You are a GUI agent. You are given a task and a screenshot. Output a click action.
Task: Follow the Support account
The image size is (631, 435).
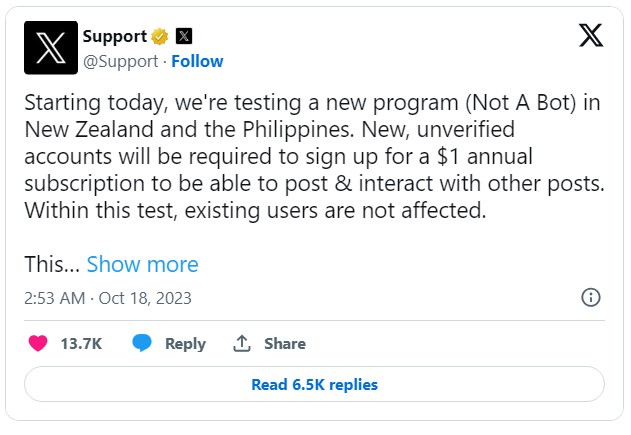click(197, 61)
